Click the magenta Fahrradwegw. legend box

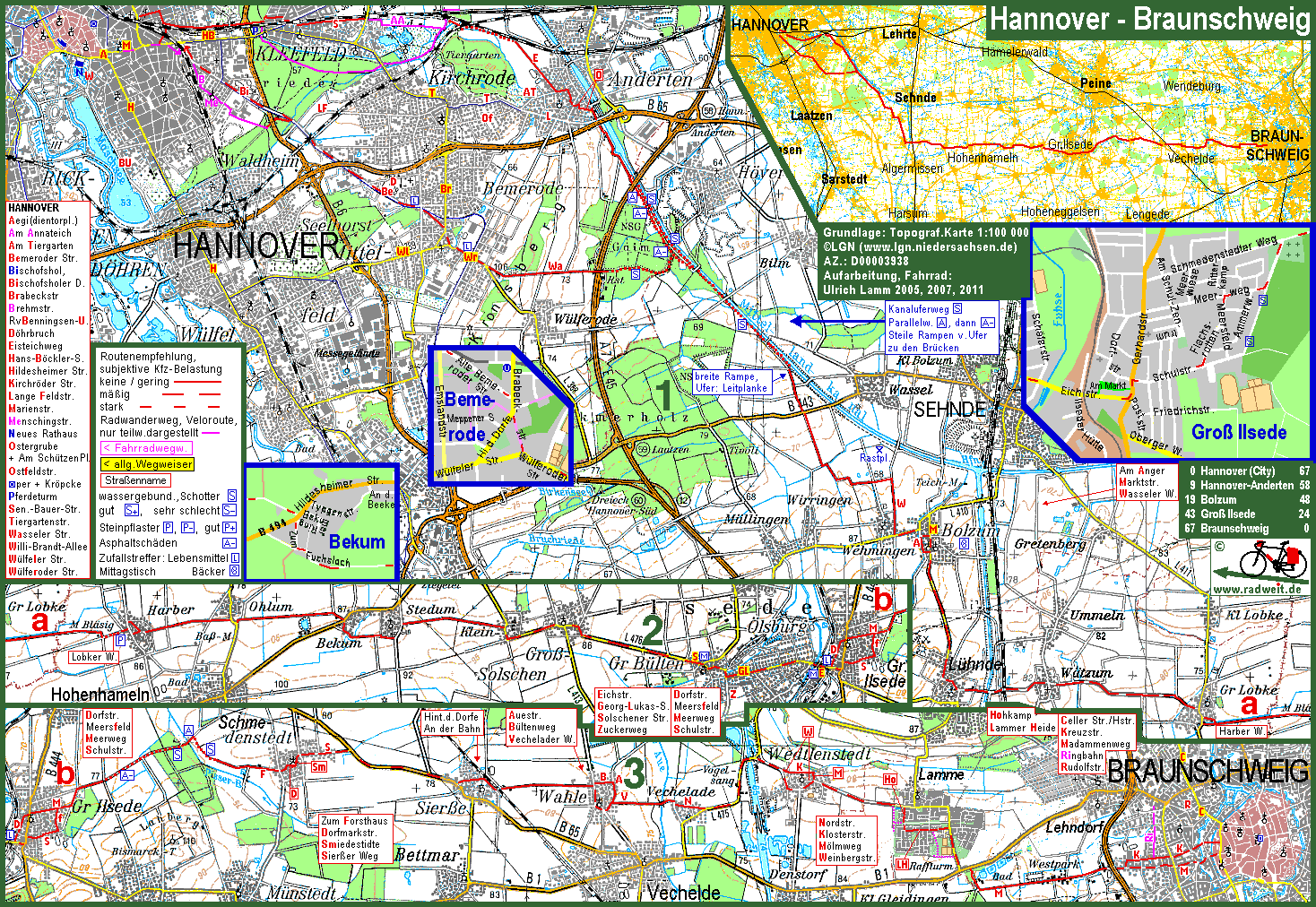[x=146, y=448]
